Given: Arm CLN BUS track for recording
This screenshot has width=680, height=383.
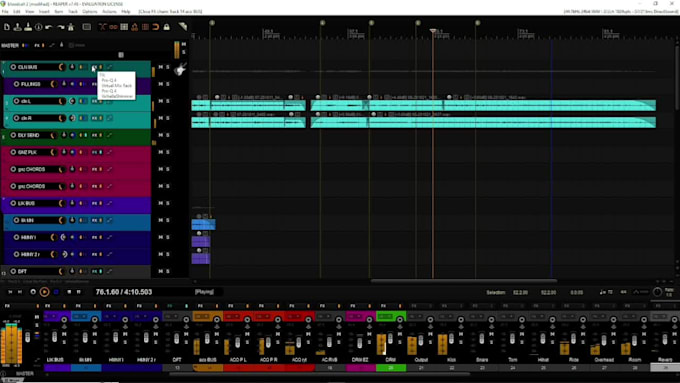Looking at the screenshot, I should pyautogui.click(x=13, y=67).
